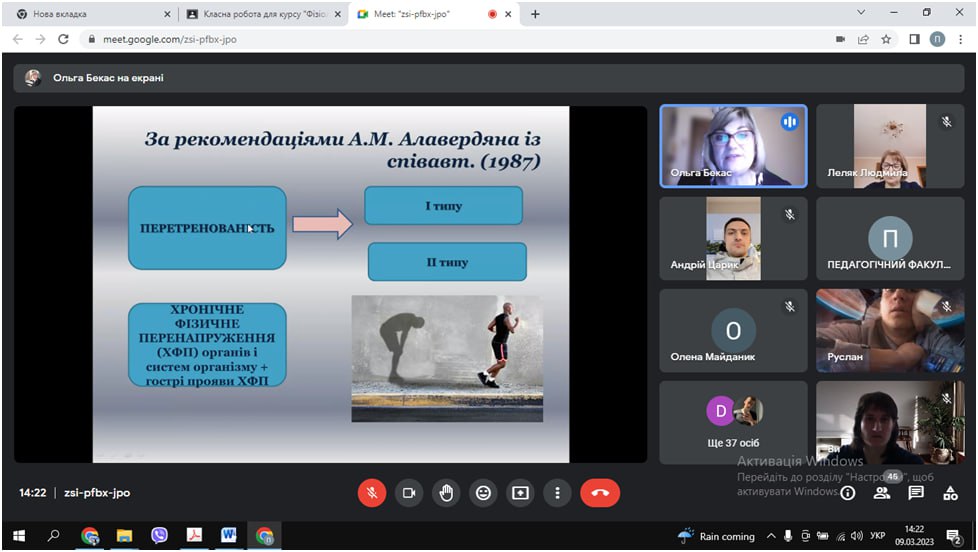Switch to the "Нова вкладка" browser tab
978x552 pixels.
coord(90,14)
